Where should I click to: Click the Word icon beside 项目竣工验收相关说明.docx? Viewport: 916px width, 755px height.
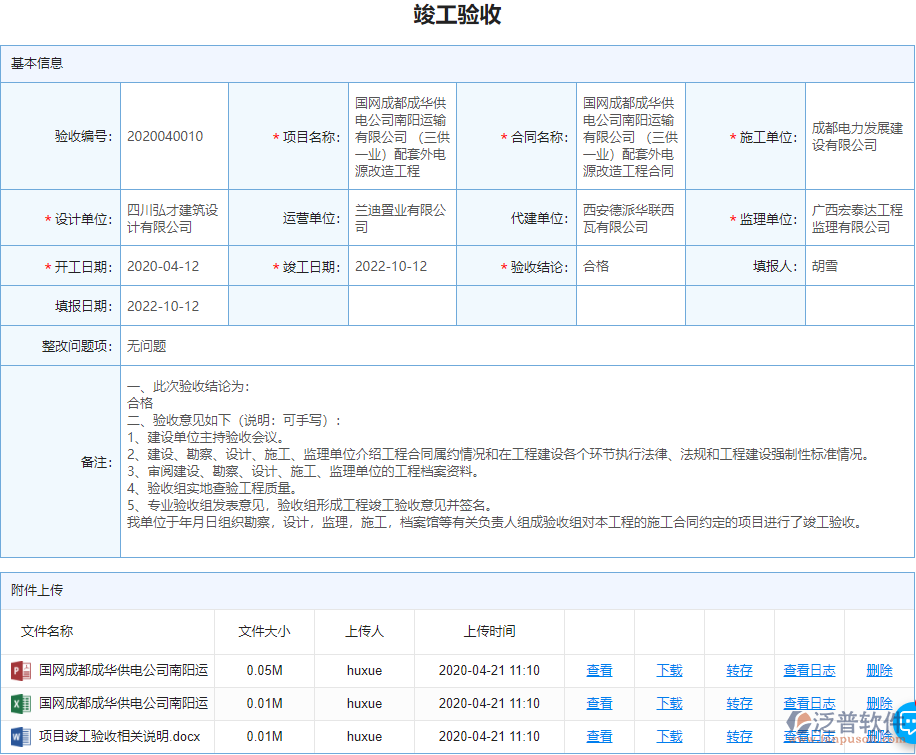18,735
